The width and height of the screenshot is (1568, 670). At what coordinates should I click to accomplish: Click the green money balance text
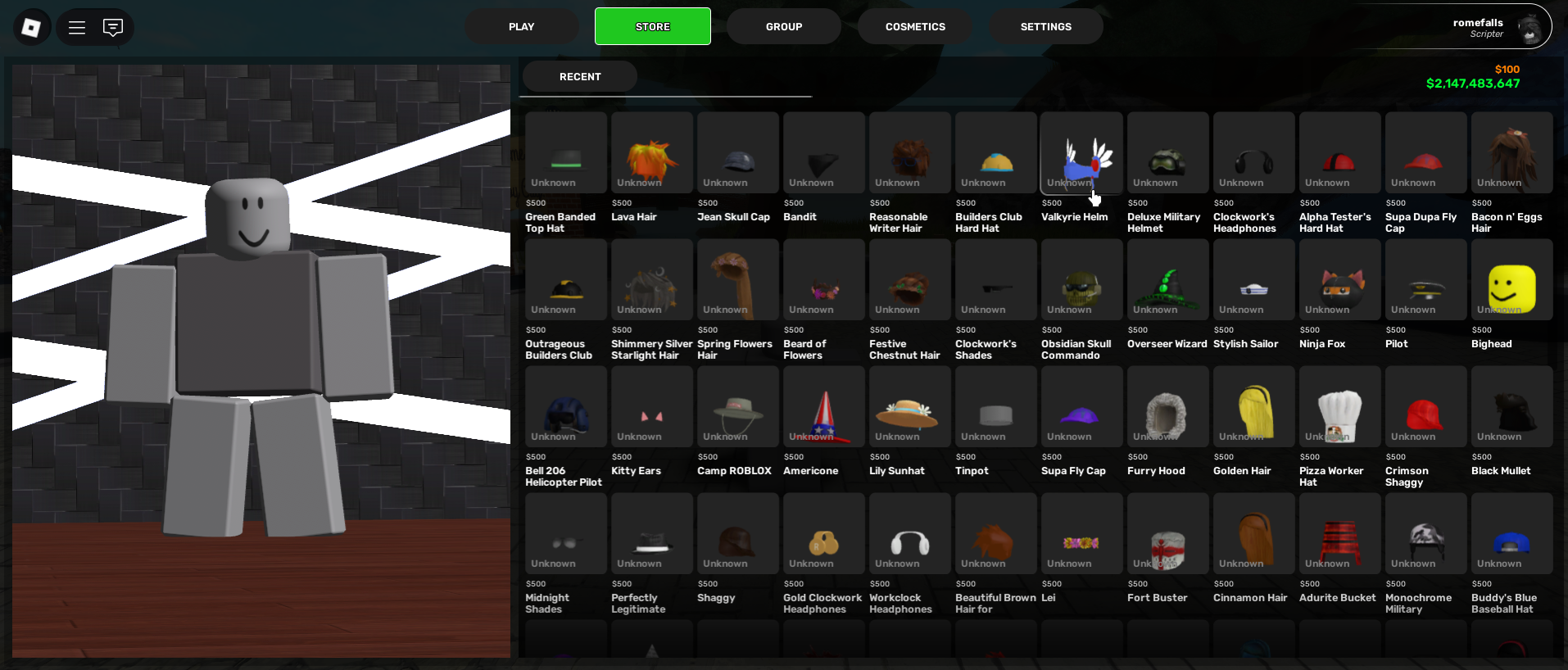click(x=1472, y=84)
